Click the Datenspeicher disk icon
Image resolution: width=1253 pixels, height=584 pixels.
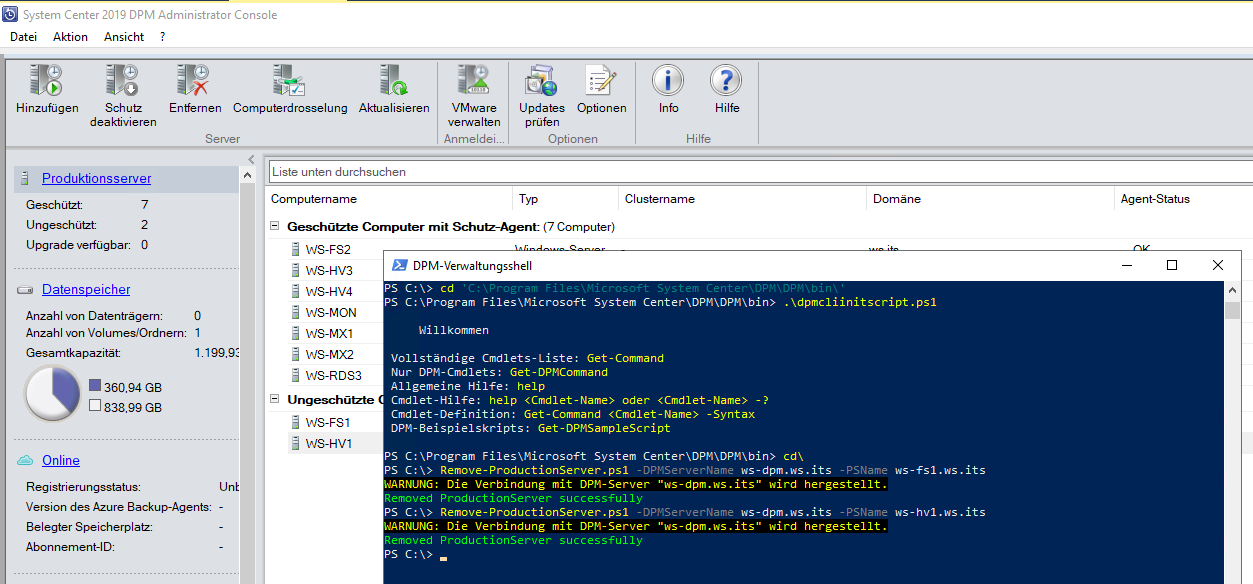[26, 290]
